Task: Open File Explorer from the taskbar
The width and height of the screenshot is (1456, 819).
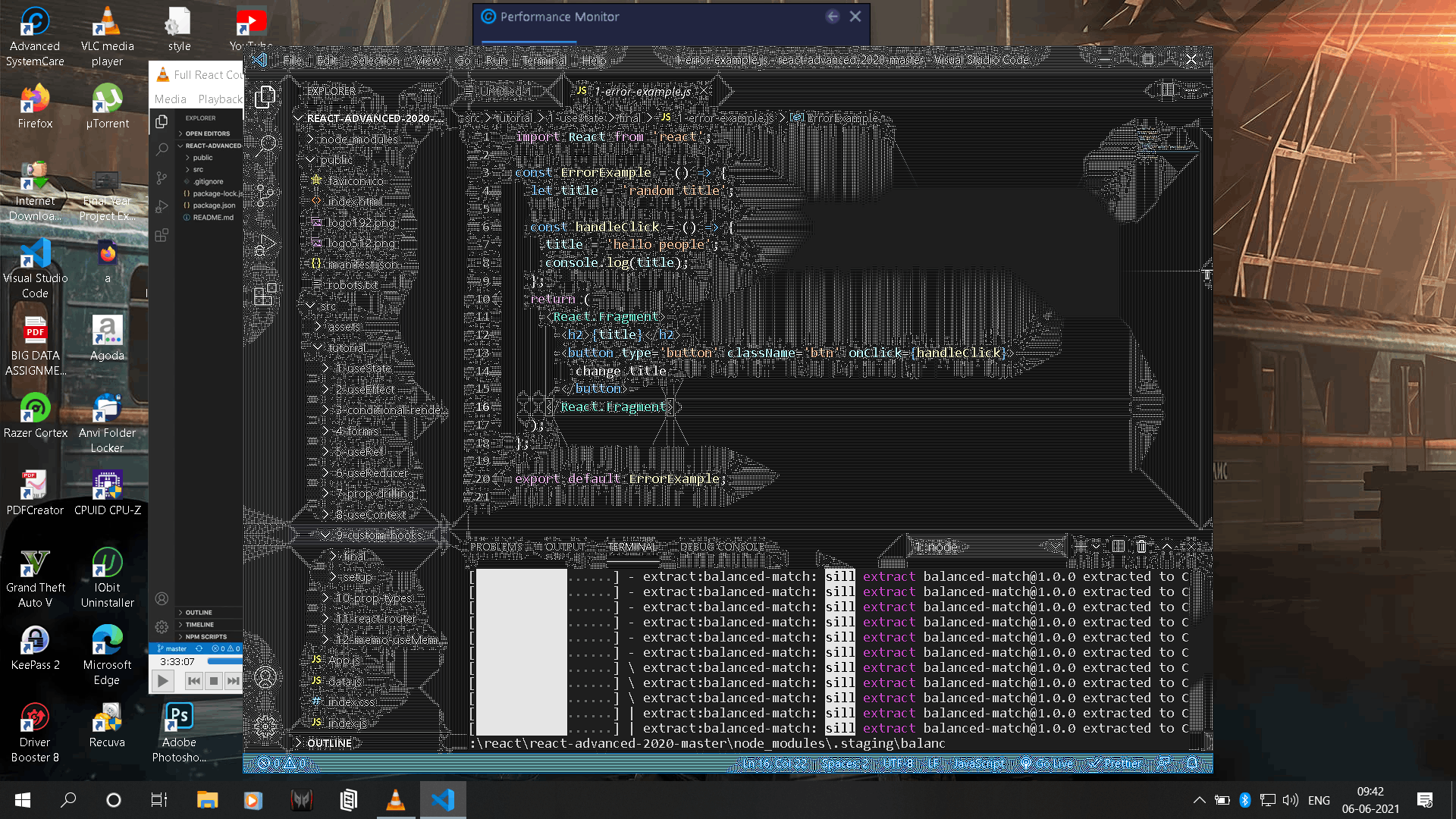Action: (207, 800)
